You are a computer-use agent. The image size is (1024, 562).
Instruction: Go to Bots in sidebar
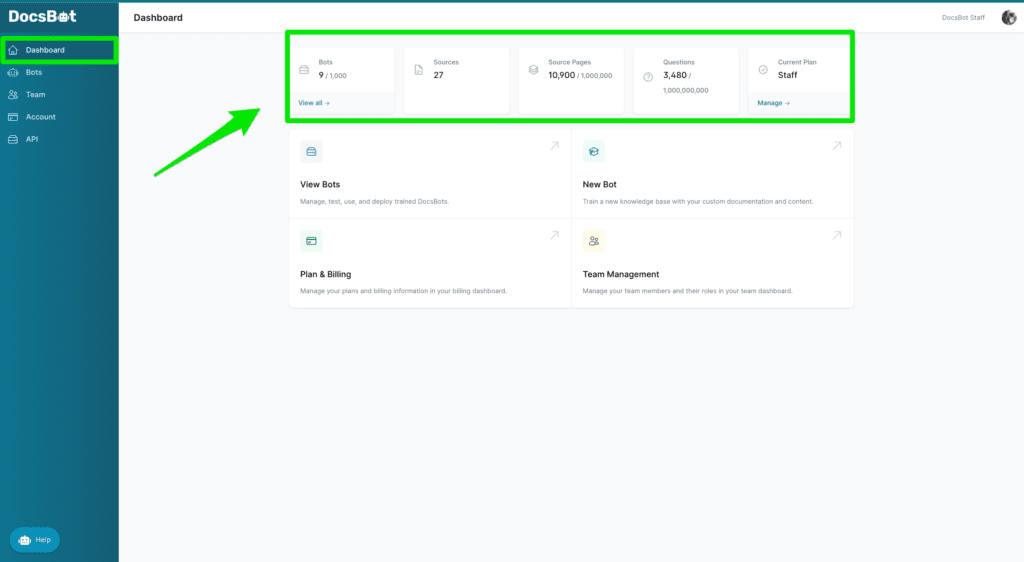[34, 73]
